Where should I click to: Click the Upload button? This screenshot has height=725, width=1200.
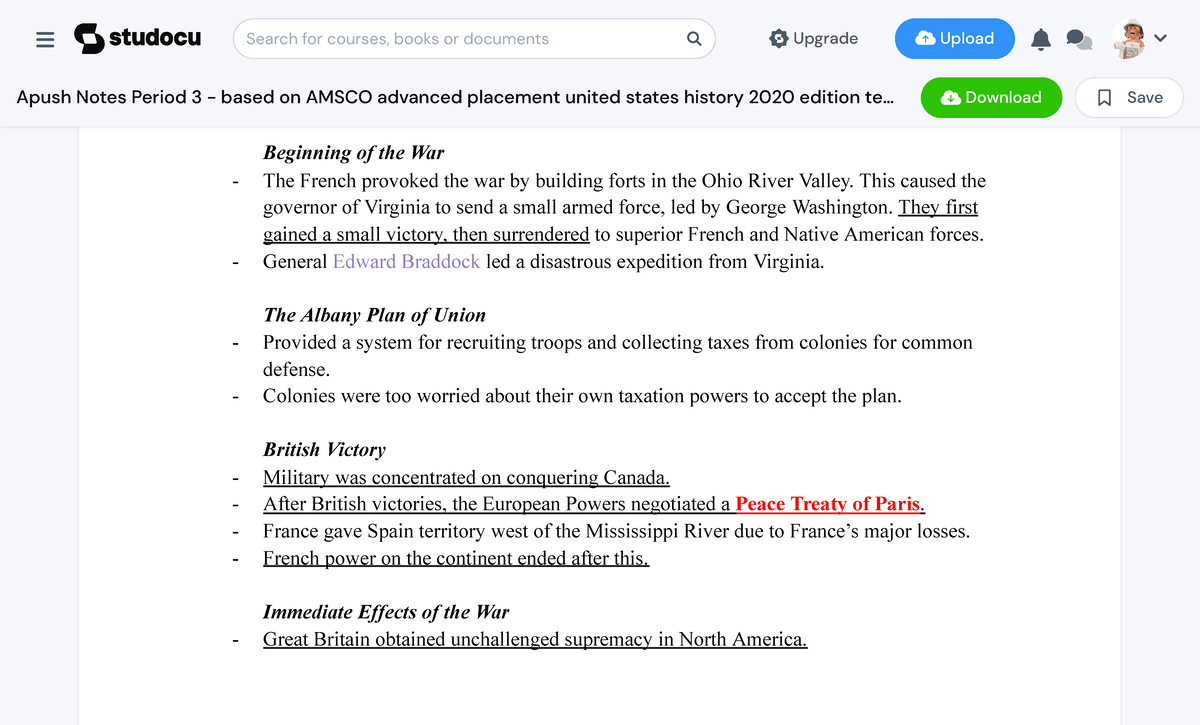pos(954,39)
